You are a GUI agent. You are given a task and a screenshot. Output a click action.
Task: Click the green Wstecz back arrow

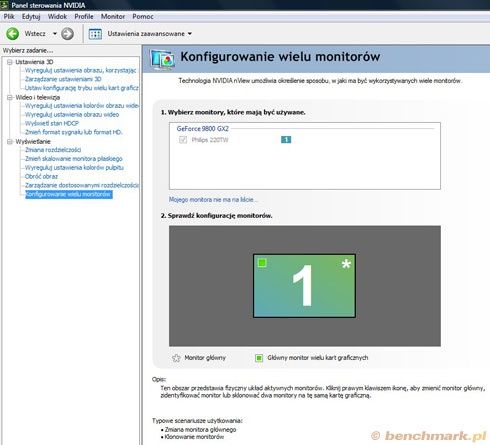pos(13,34)
